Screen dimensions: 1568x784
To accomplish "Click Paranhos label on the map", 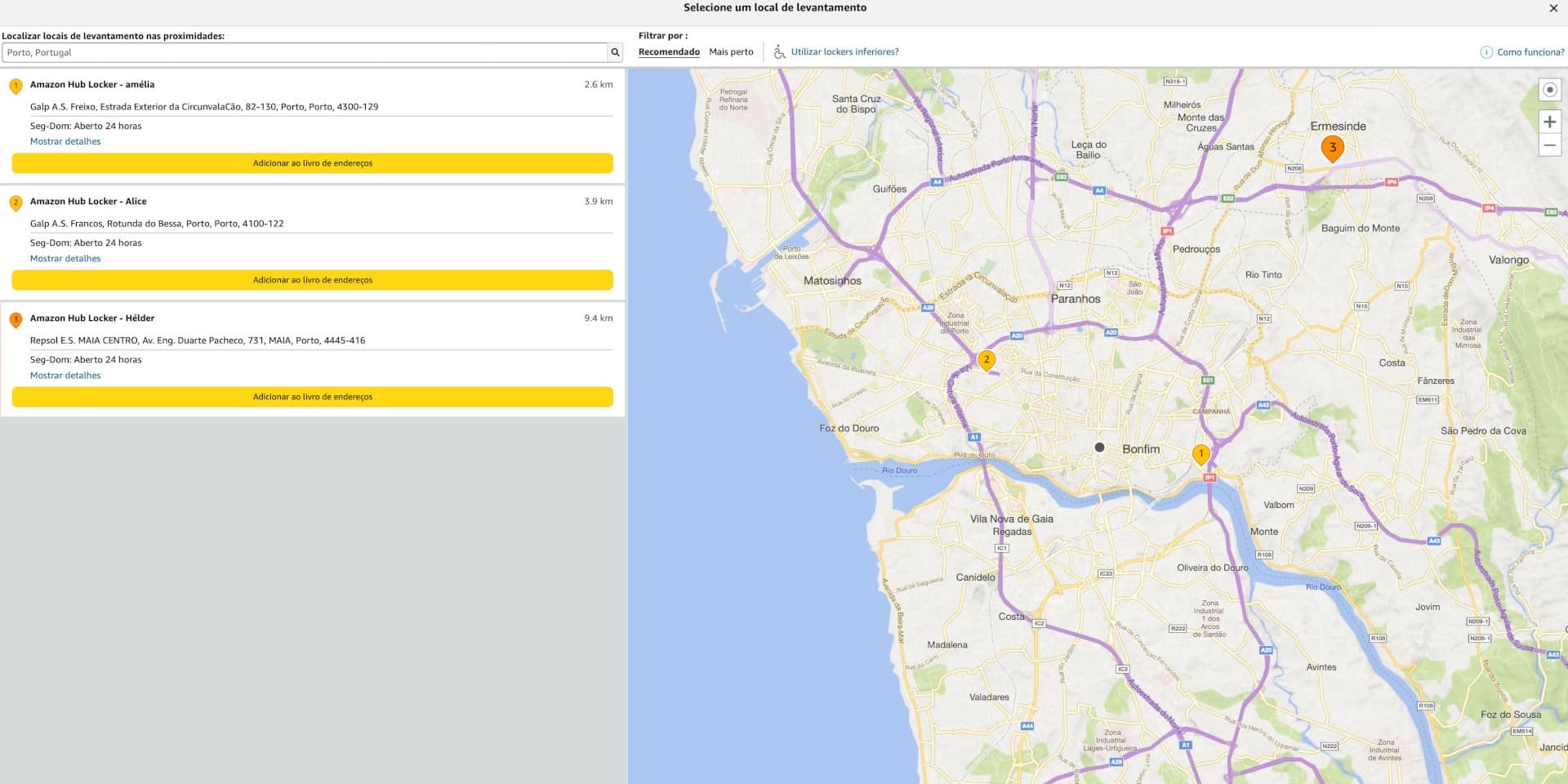I will click(1076, 299).
